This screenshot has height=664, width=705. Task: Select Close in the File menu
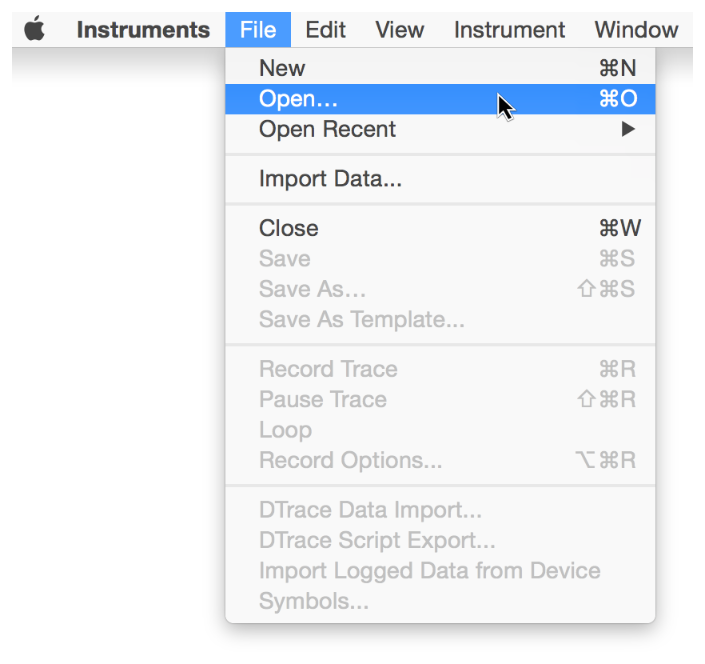coord(288,228)
